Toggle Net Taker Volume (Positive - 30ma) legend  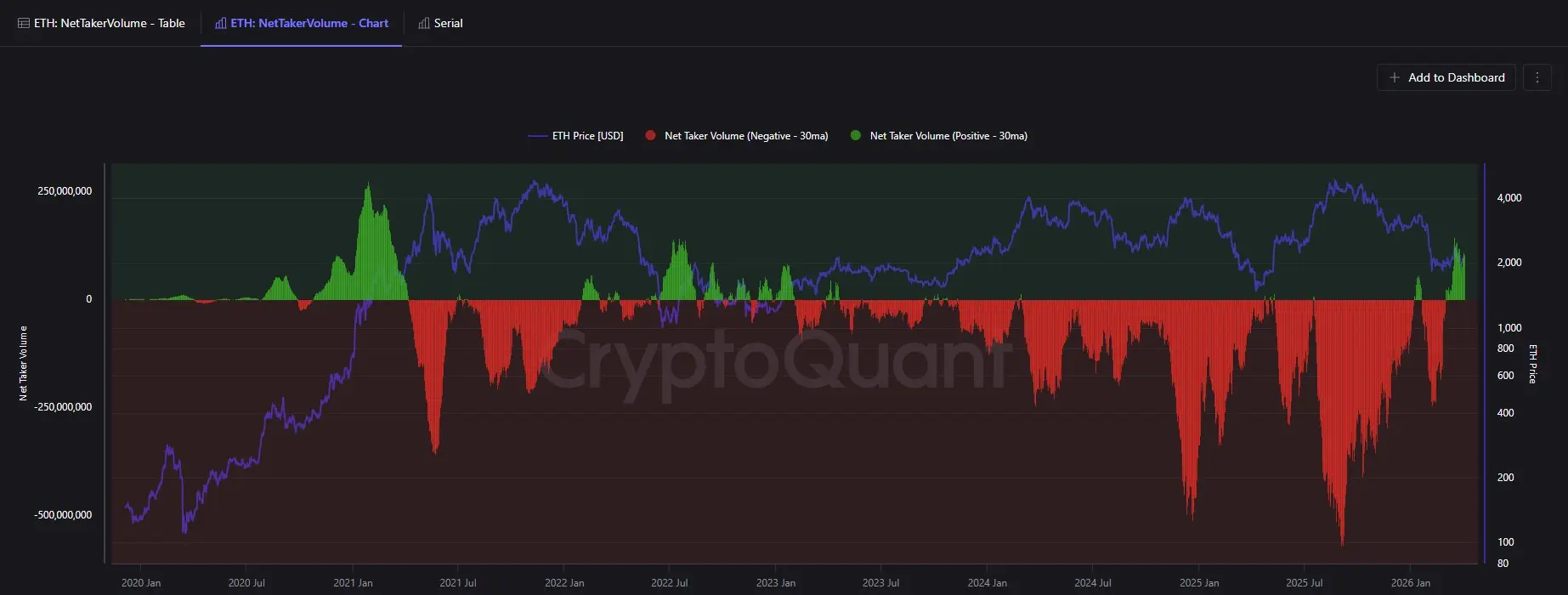point(939,136)
